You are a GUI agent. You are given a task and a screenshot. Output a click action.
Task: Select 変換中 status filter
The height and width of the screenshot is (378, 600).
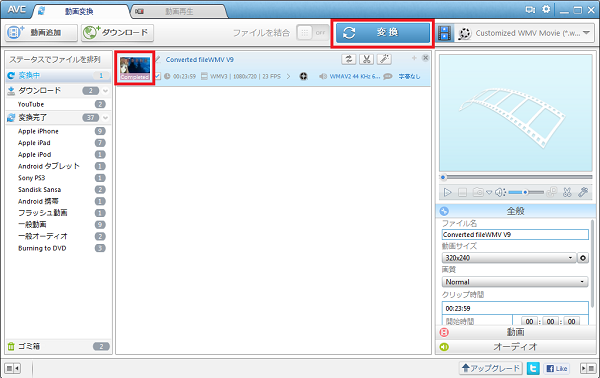click(x=58, y=76)
